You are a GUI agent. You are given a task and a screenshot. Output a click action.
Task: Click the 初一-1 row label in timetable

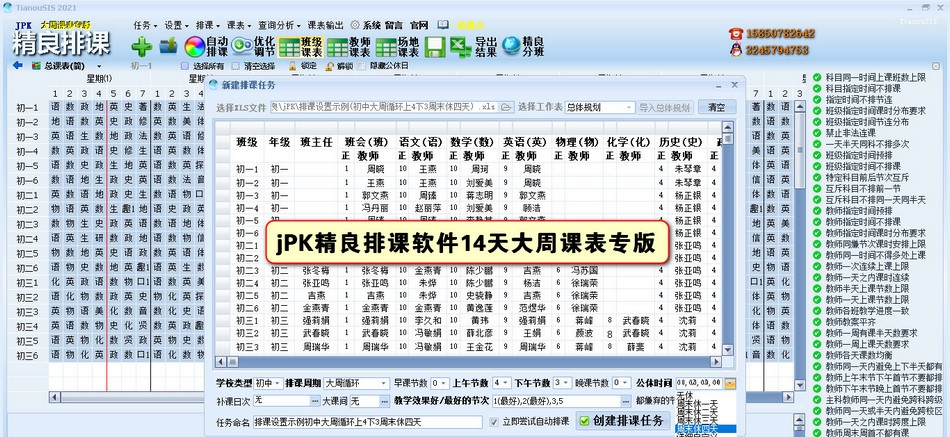click(27, 108)
